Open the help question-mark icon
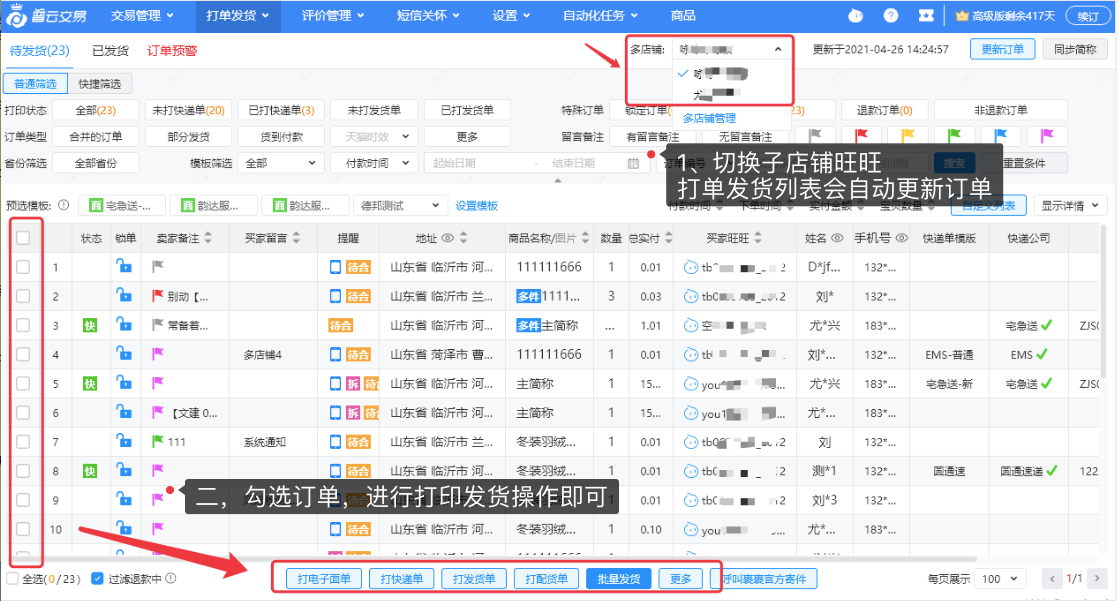This screenshot has height=601, width=1119. coord(891,16)
